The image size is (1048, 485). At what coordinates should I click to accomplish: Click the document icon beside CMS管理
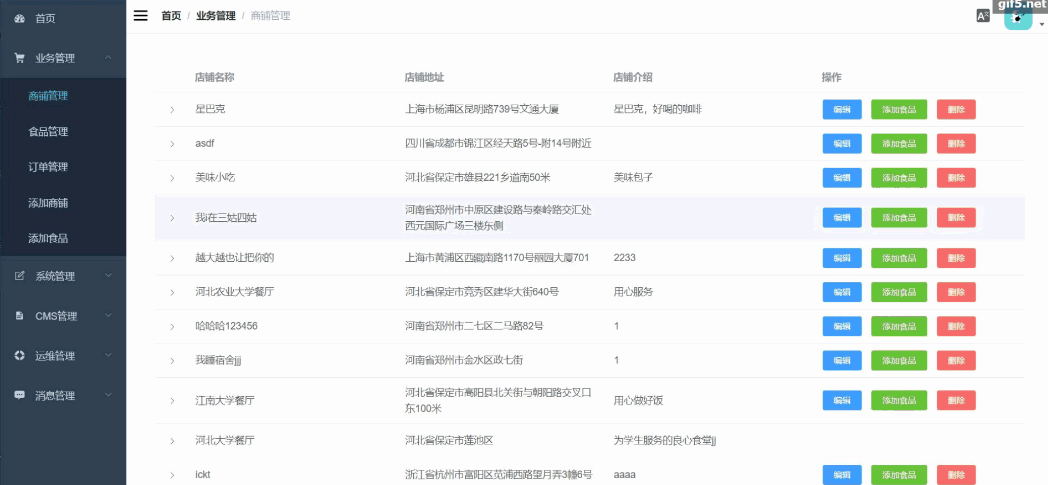coord(19,316)
